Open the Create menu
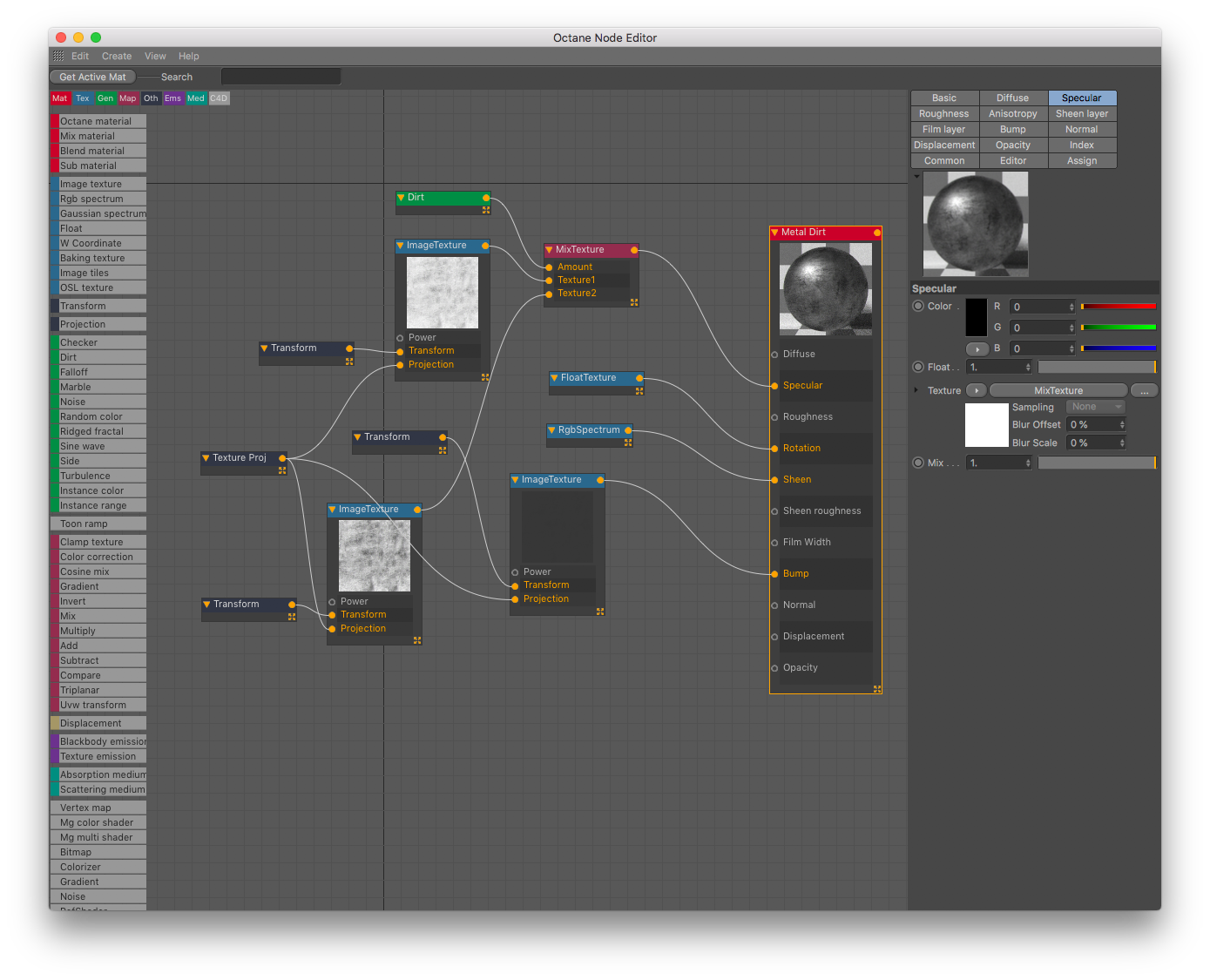 click(x=117, y=56)
